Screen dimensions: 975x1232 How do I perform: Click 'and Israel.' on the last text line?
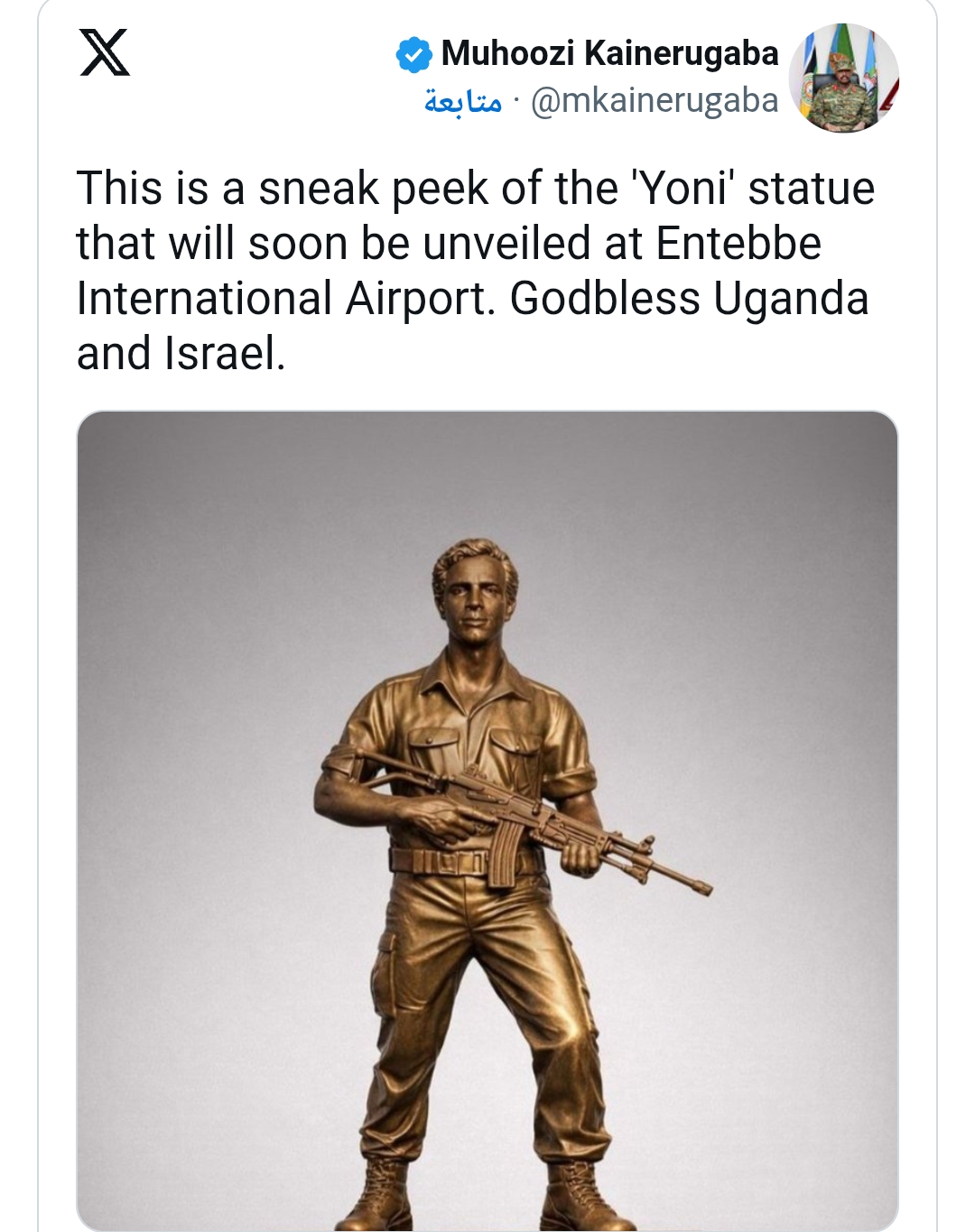[x=181, y=354]
